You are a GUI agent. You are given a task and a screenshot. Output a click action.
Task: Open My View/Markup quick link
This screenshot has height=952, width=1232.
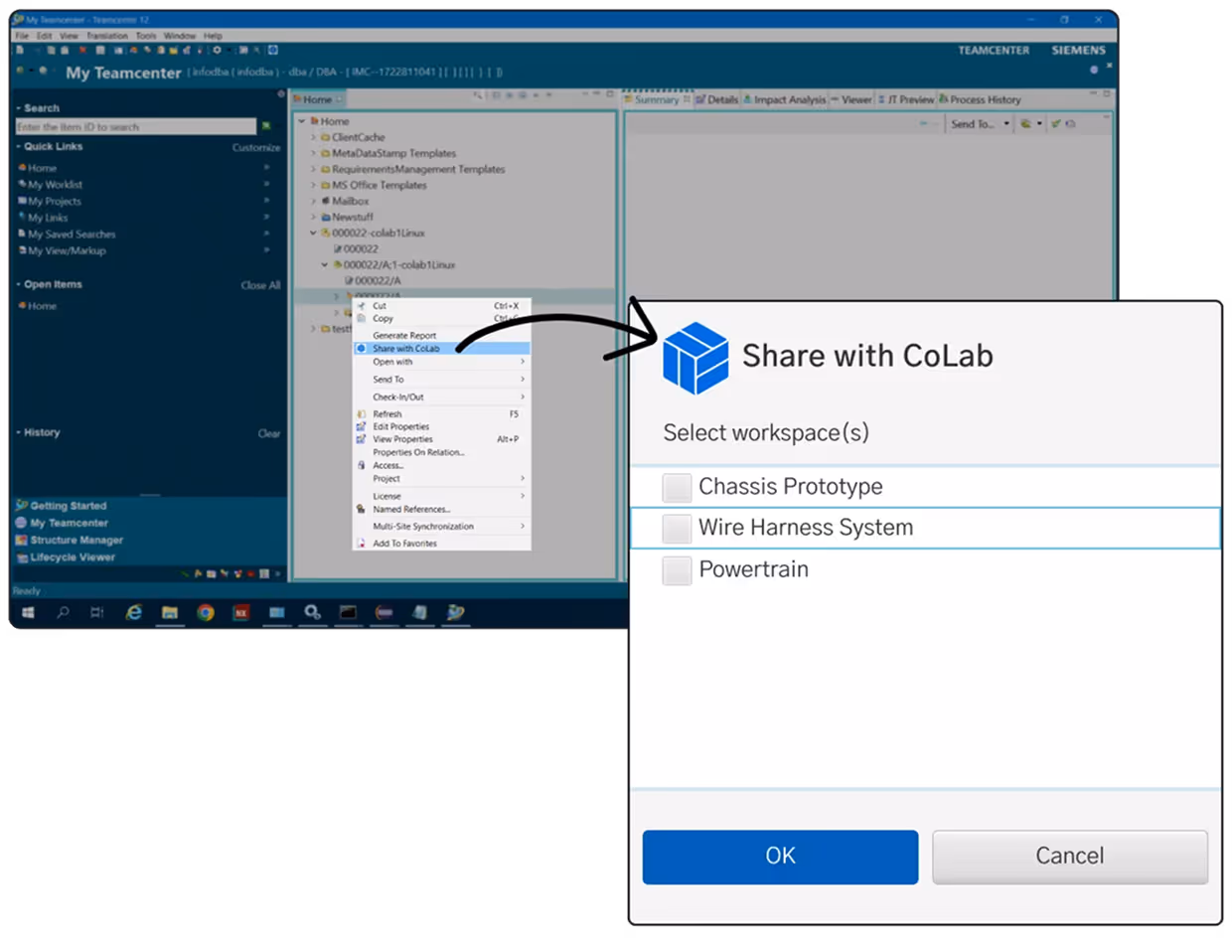(67, 251)
